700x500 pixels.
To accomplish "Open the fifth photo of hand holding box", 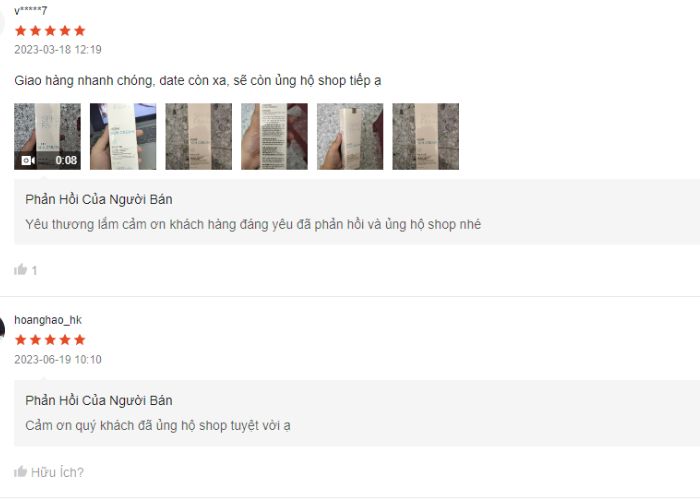I will 350,137.
